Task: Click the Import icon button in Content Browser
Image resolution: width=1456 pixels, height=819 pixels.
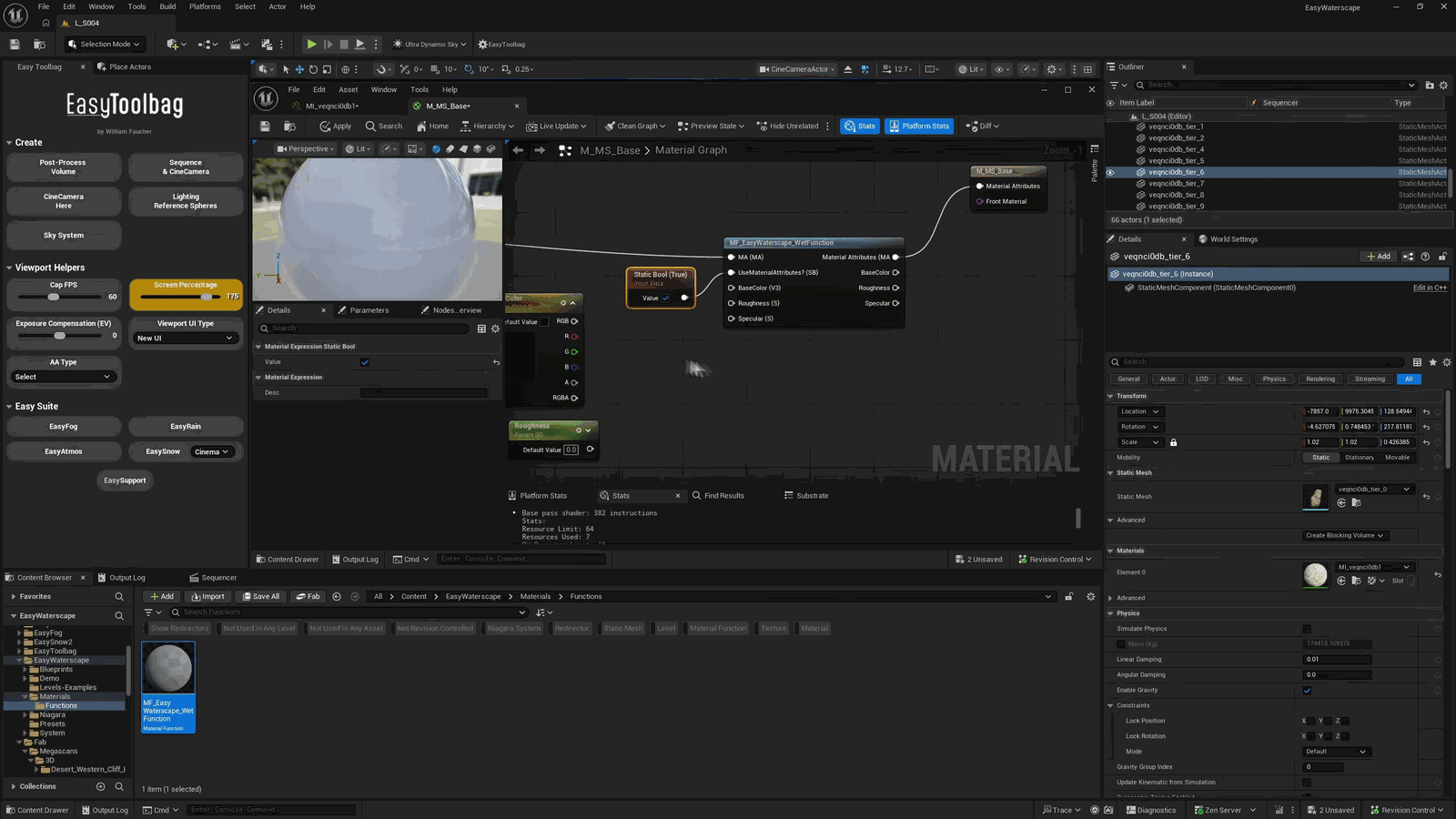Action: coord(207,597)
